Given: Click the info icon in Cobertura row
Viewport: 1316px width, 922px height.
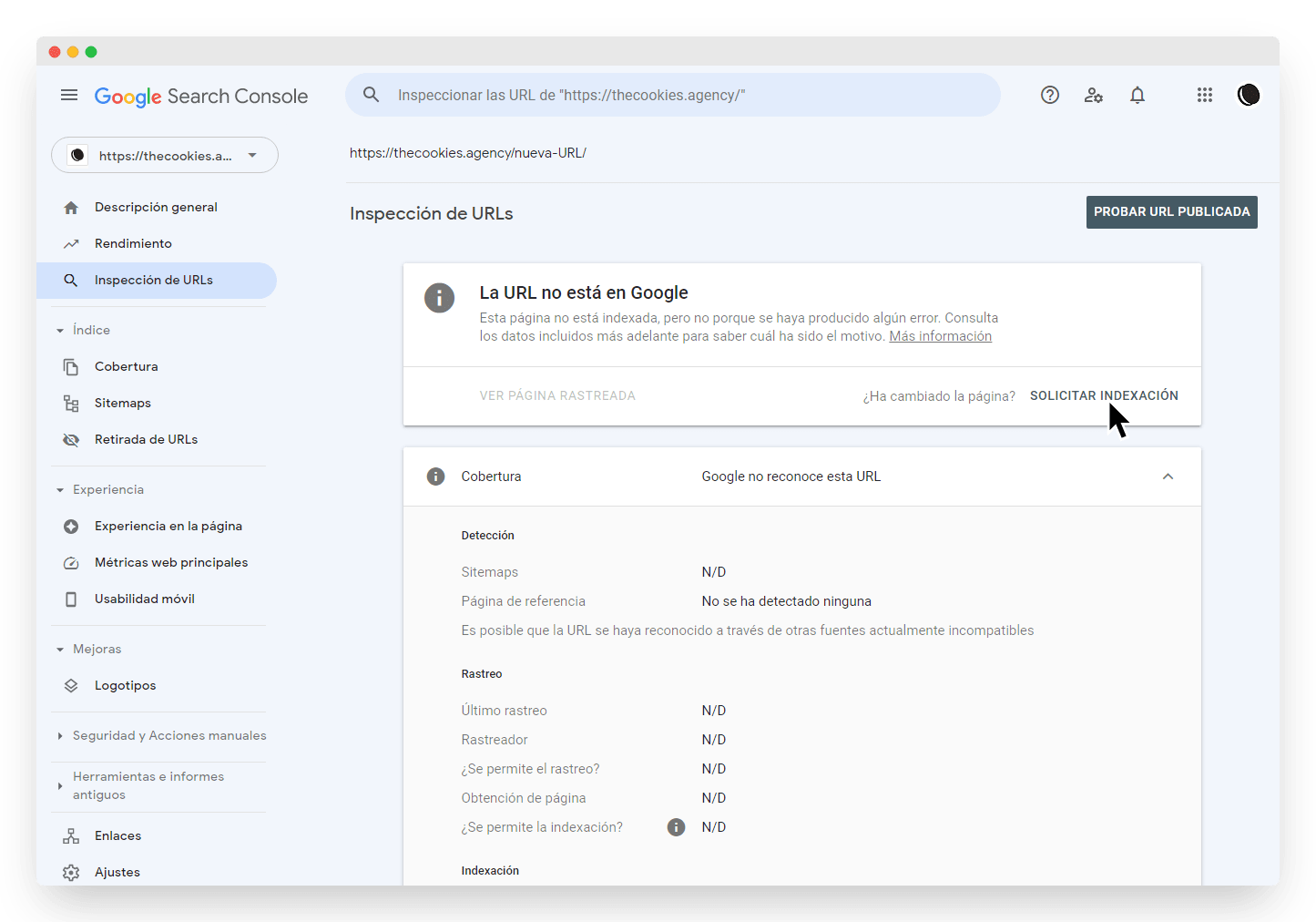Looking at the screenshot, I should point(436,476).
